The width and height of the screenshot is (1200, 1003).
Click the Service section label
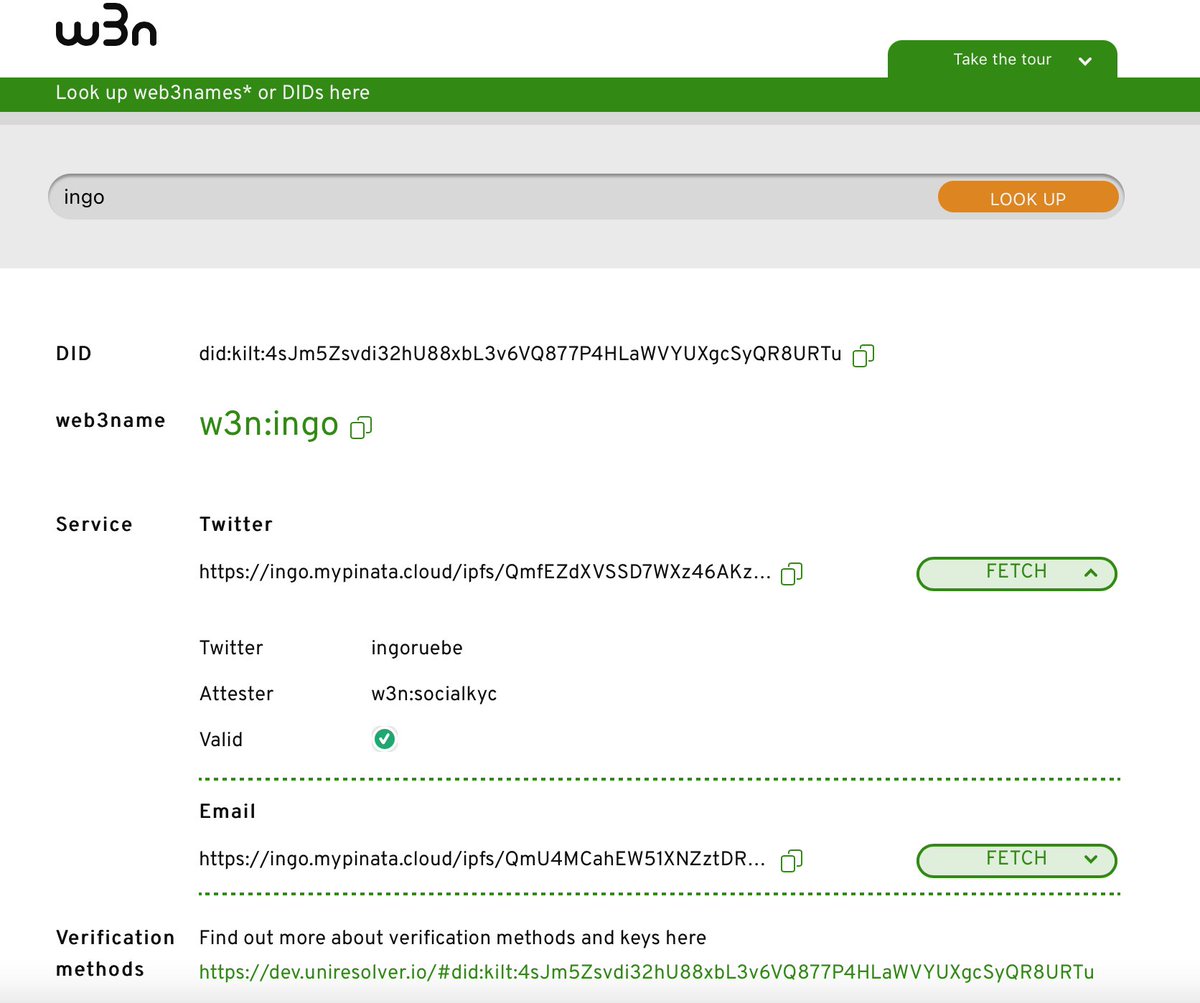[x=94, y=524]
